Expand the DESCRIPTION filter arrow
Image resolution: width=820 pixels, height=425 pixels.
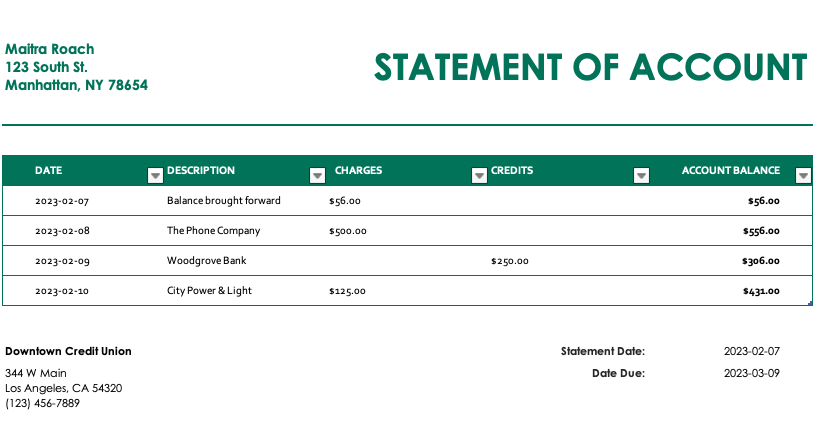[x=317, y=176]
